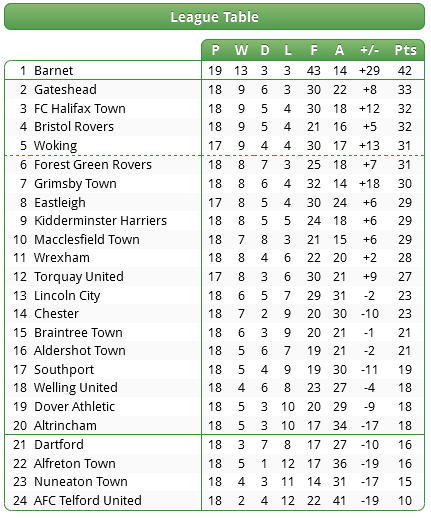This screenshot has width=431, height=518.
Task: Click Kidderminster Harriers team name
Action: tap(100, 221)
